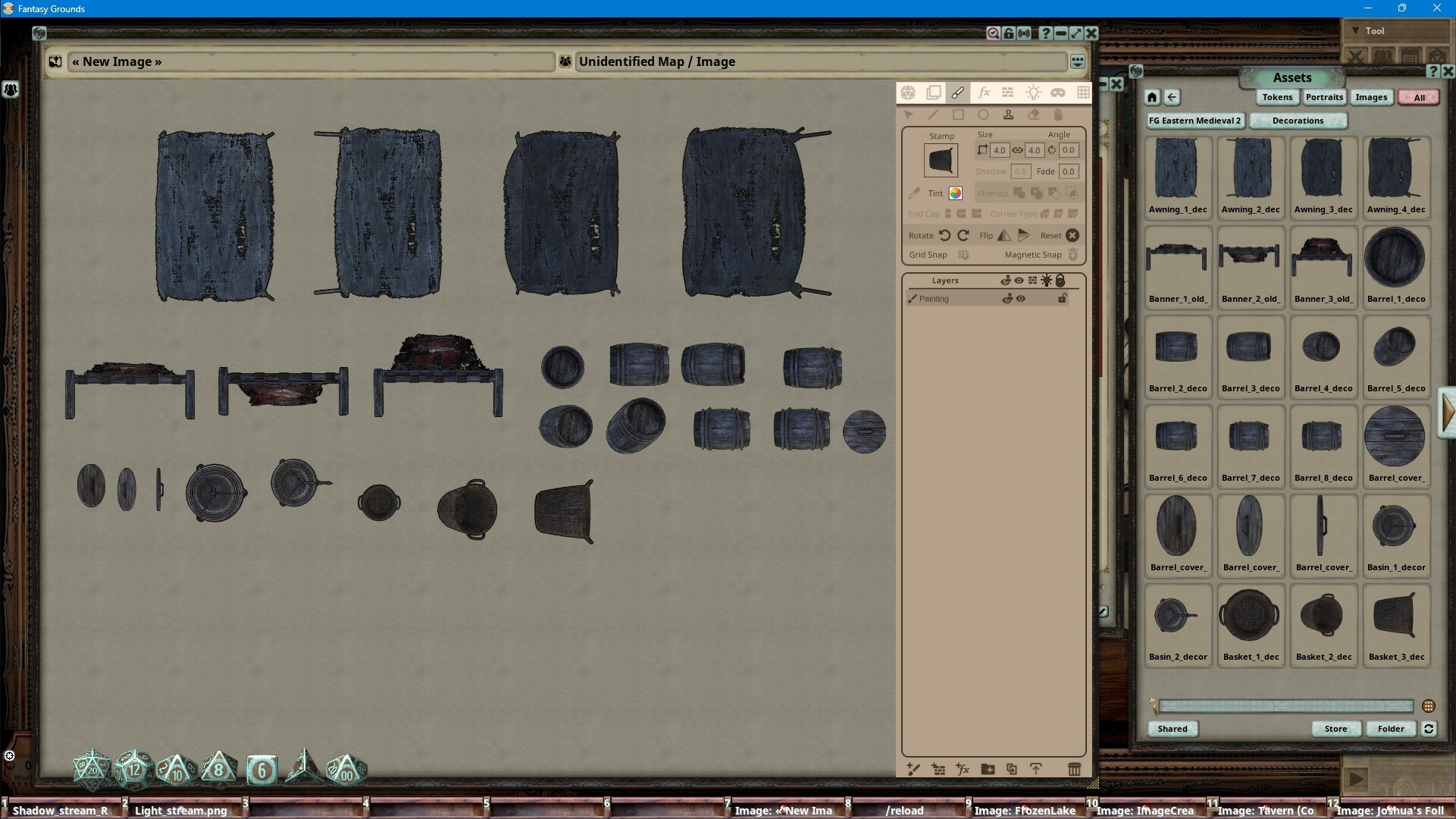1456x819 pixels.
Task: Open the lighting effects panel
Action: pos(1033,92)
